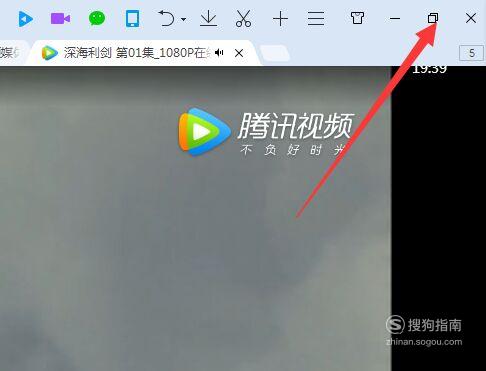Close the browser window with X

click(x=471, y=18)
